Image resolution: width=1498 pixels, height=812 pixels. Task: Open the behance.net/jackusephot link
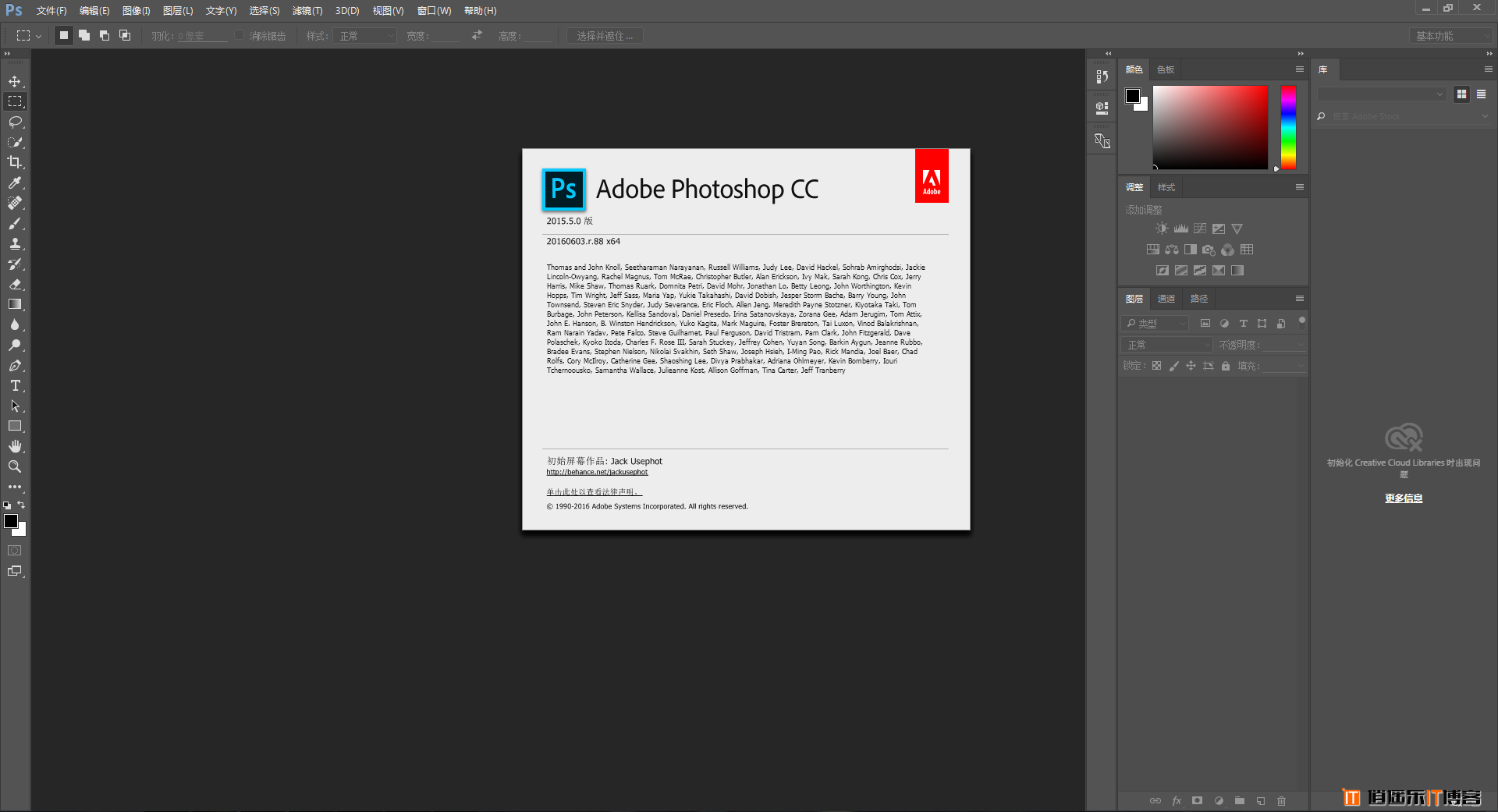coord(597,472)
